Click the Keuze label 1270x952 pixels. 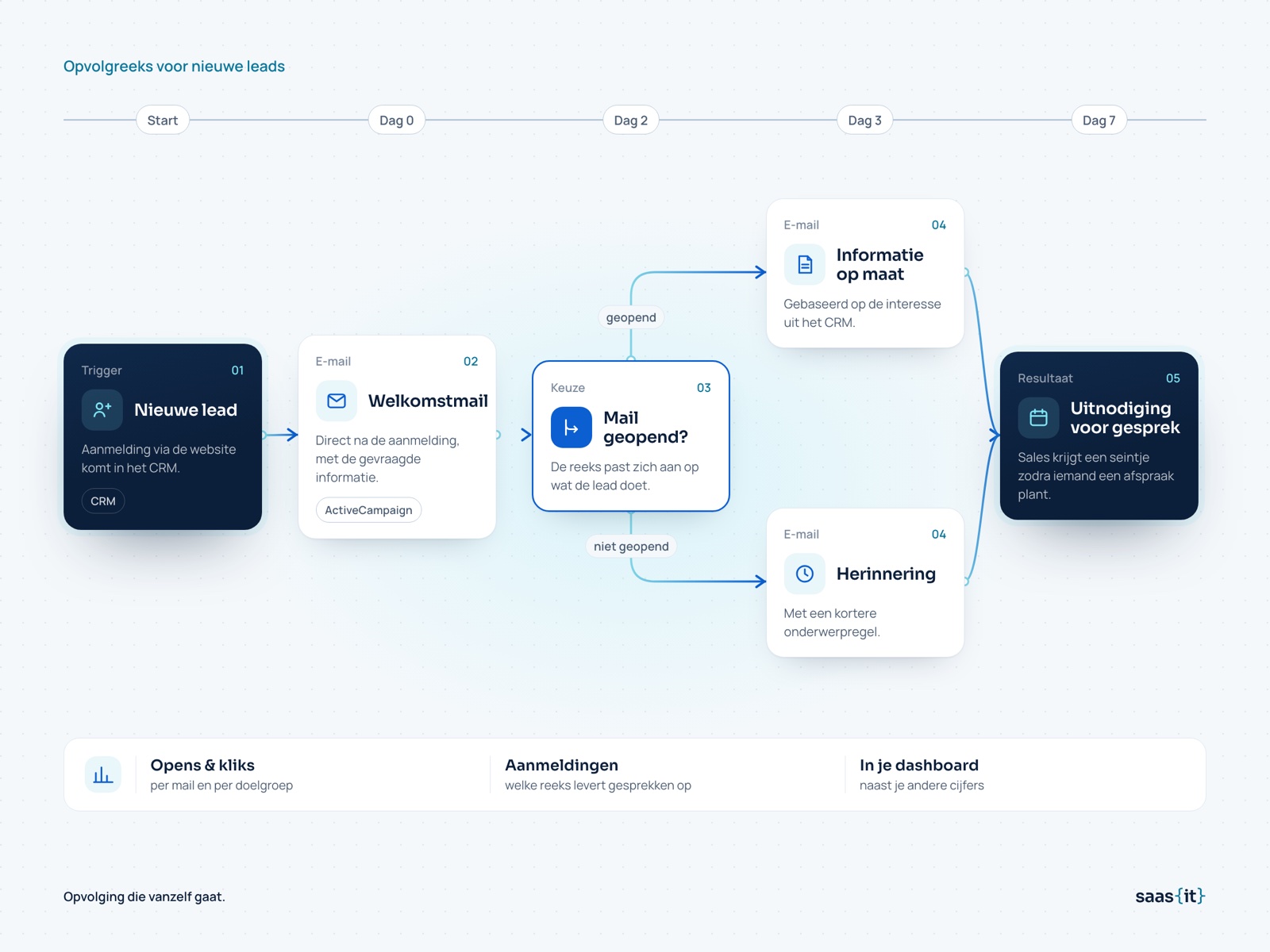coord(568,387)
